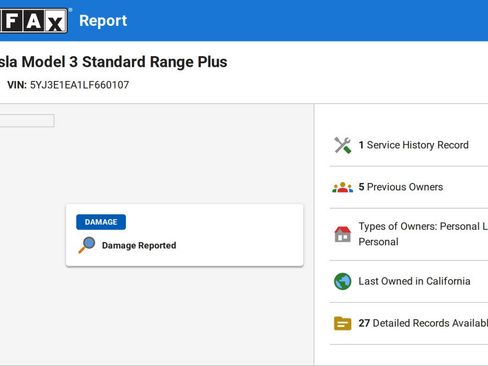
Task: Open the Damage Reported entry
Action: point(139,246)
